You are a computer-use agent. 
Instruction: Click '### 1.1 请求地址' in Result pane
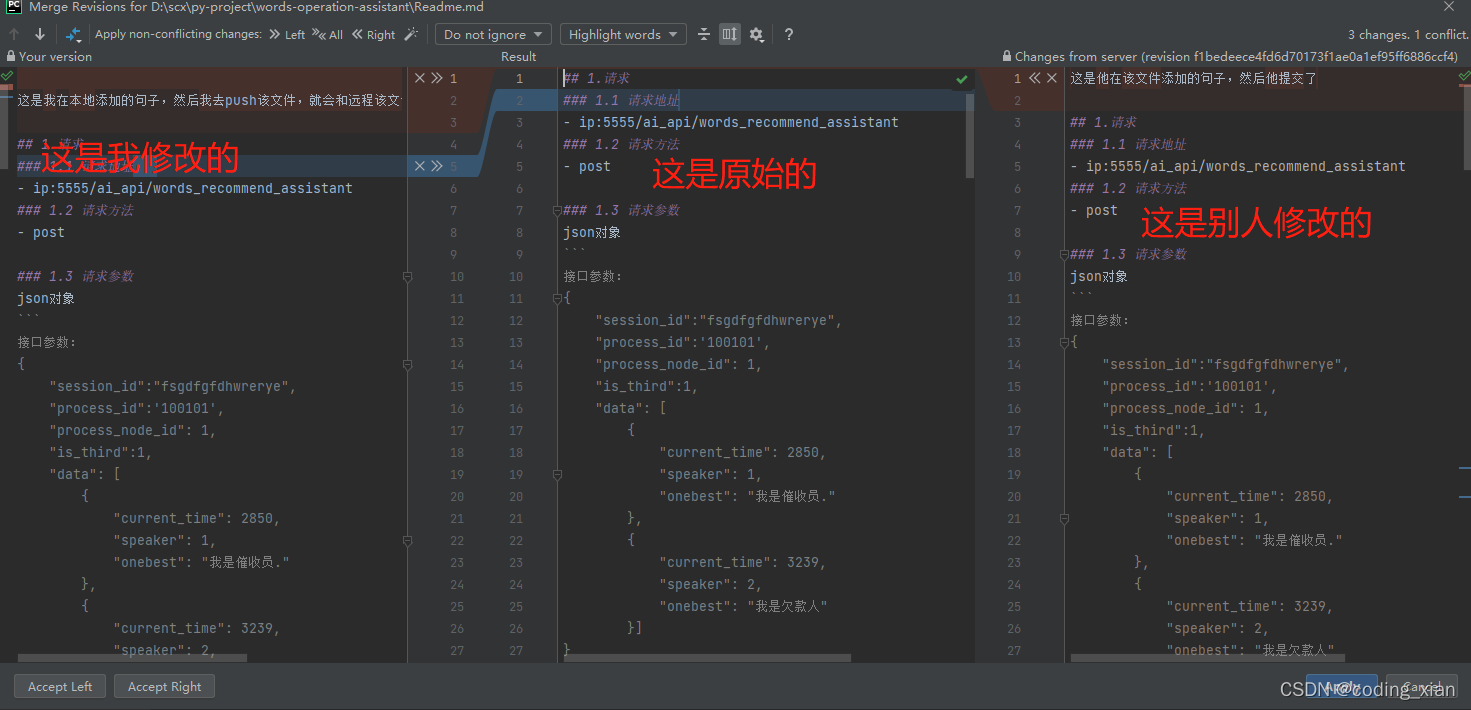(x=621, y=100)
